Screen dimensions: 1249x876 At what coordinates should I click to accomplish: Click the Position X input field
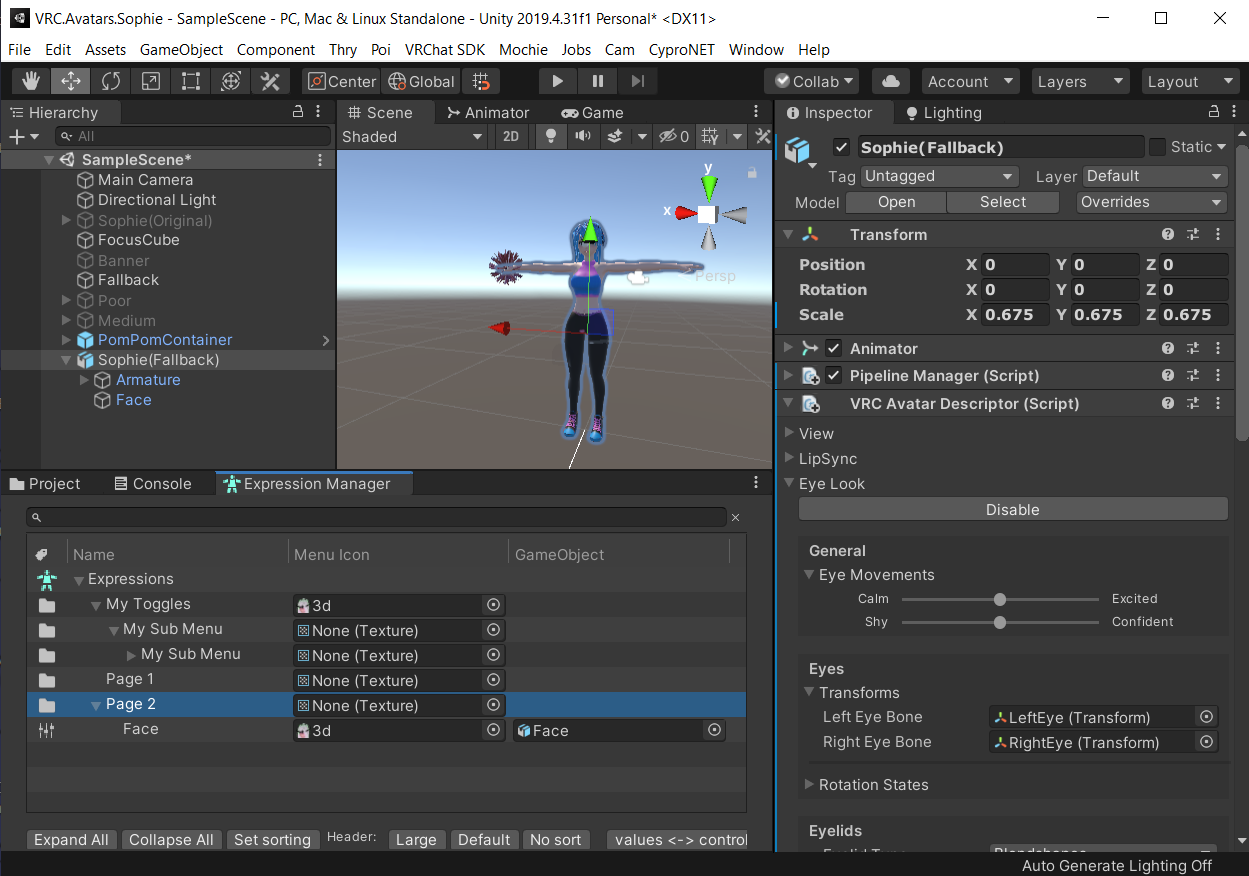1014,264
